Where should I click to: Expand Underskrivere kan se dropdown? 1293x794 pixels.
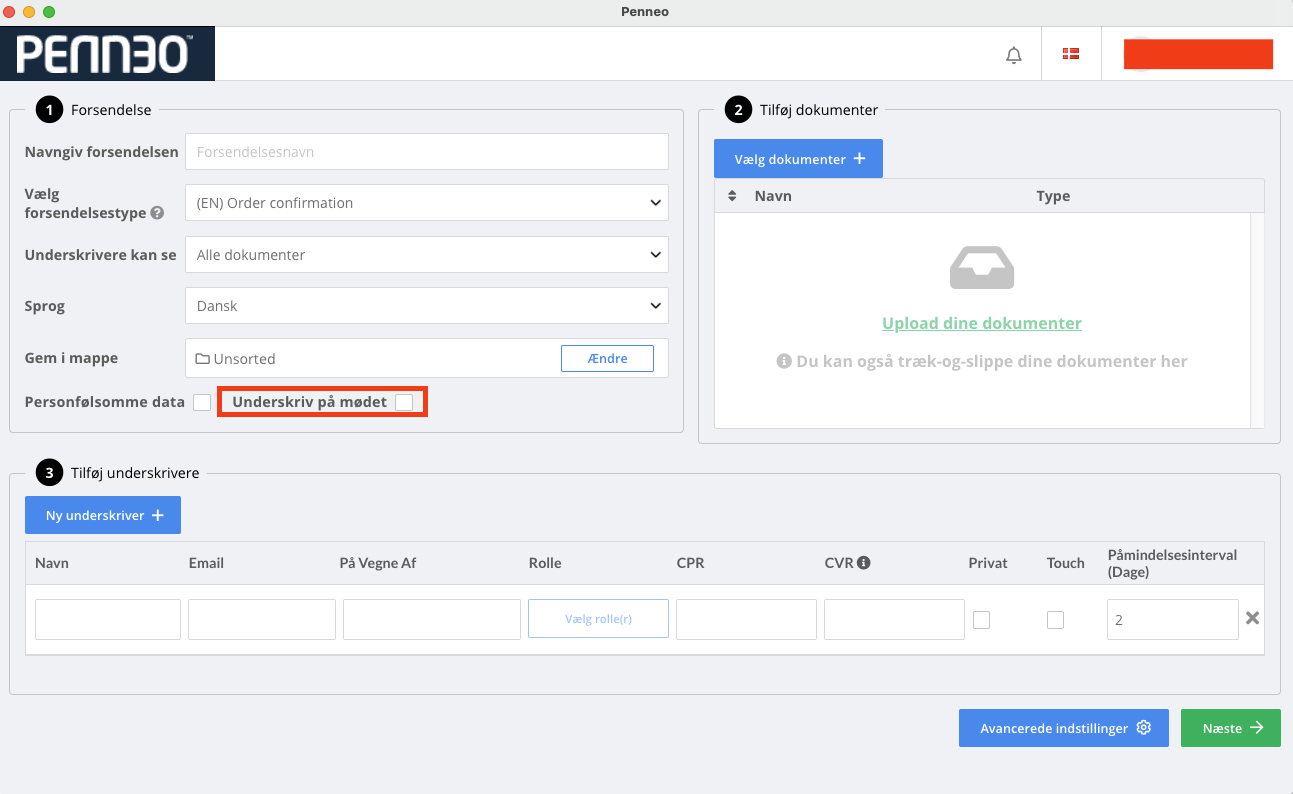coord(427,255)
